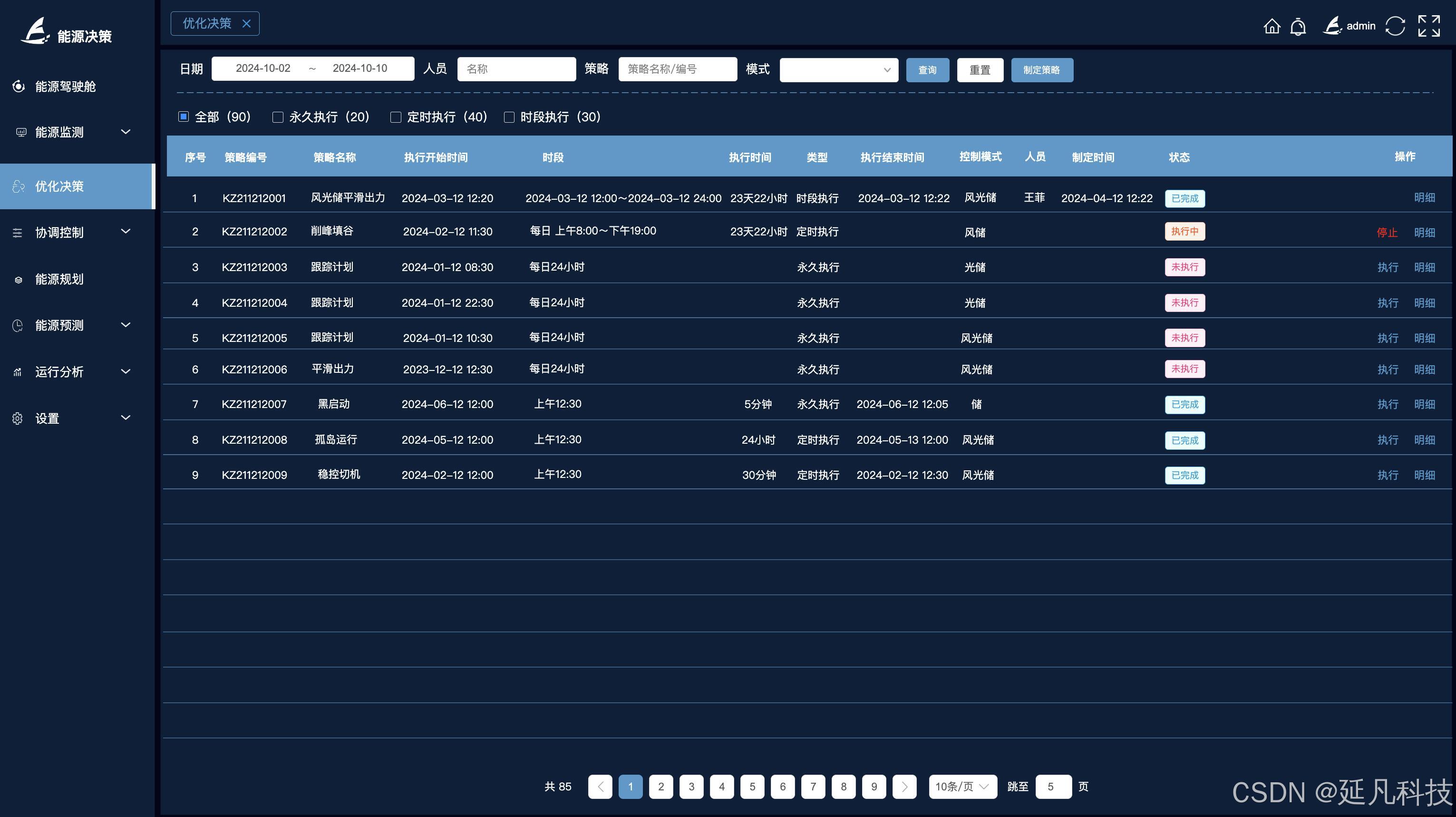This screenshot has width=1456, height=817.
Task: Click the refresh icon beside admin
Action: [1395, 26]
